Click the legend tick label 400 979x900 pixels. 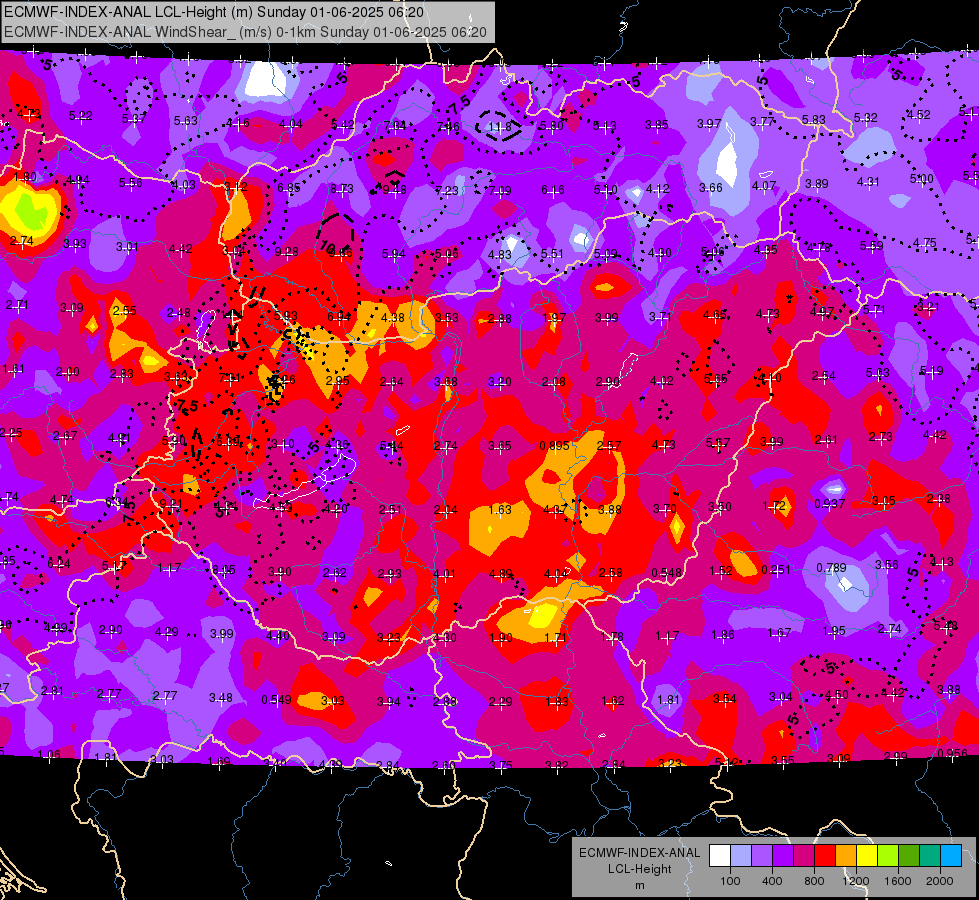tap(772, 881)
